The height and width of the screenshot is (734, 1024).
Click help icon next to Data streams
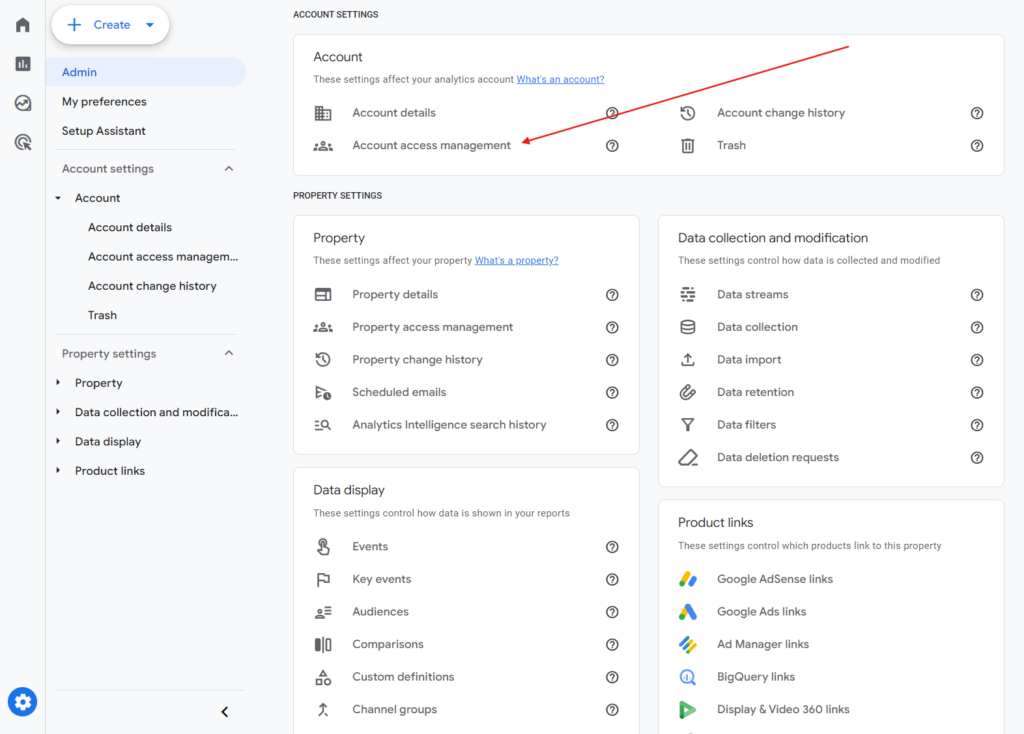click(977, 295)
